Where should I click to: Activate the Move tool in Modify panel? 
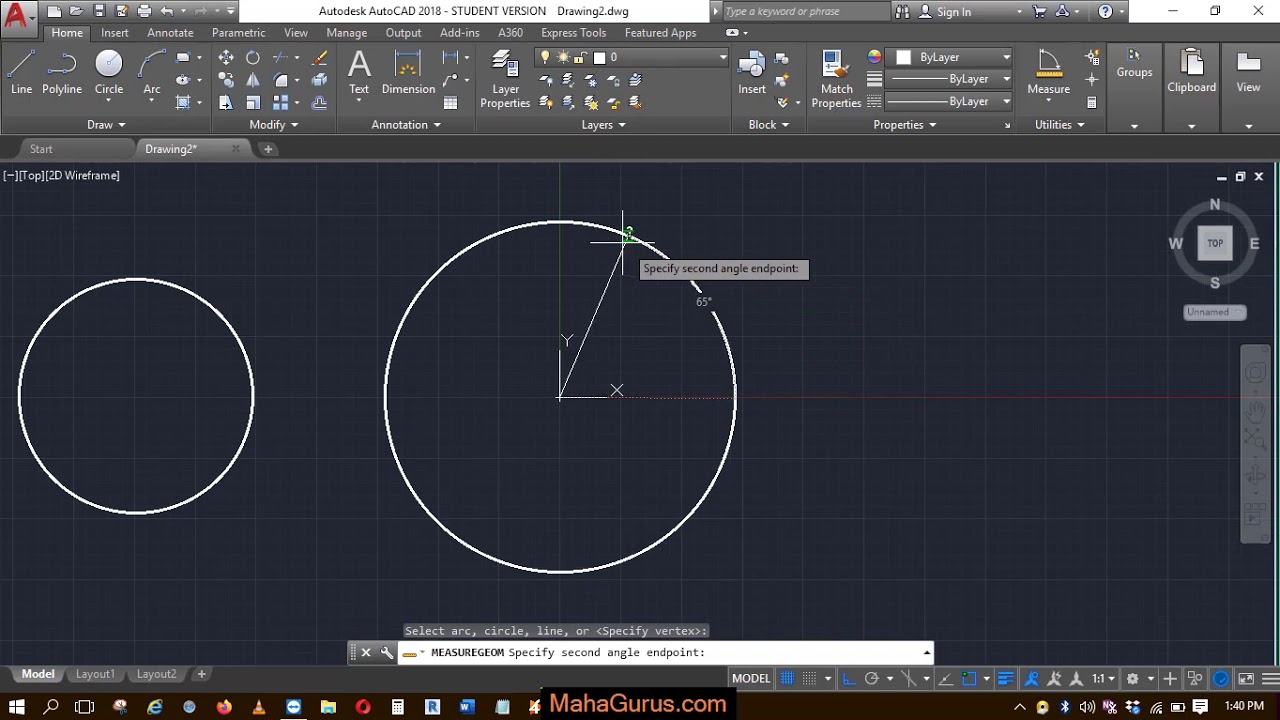(x=226, y=58)
